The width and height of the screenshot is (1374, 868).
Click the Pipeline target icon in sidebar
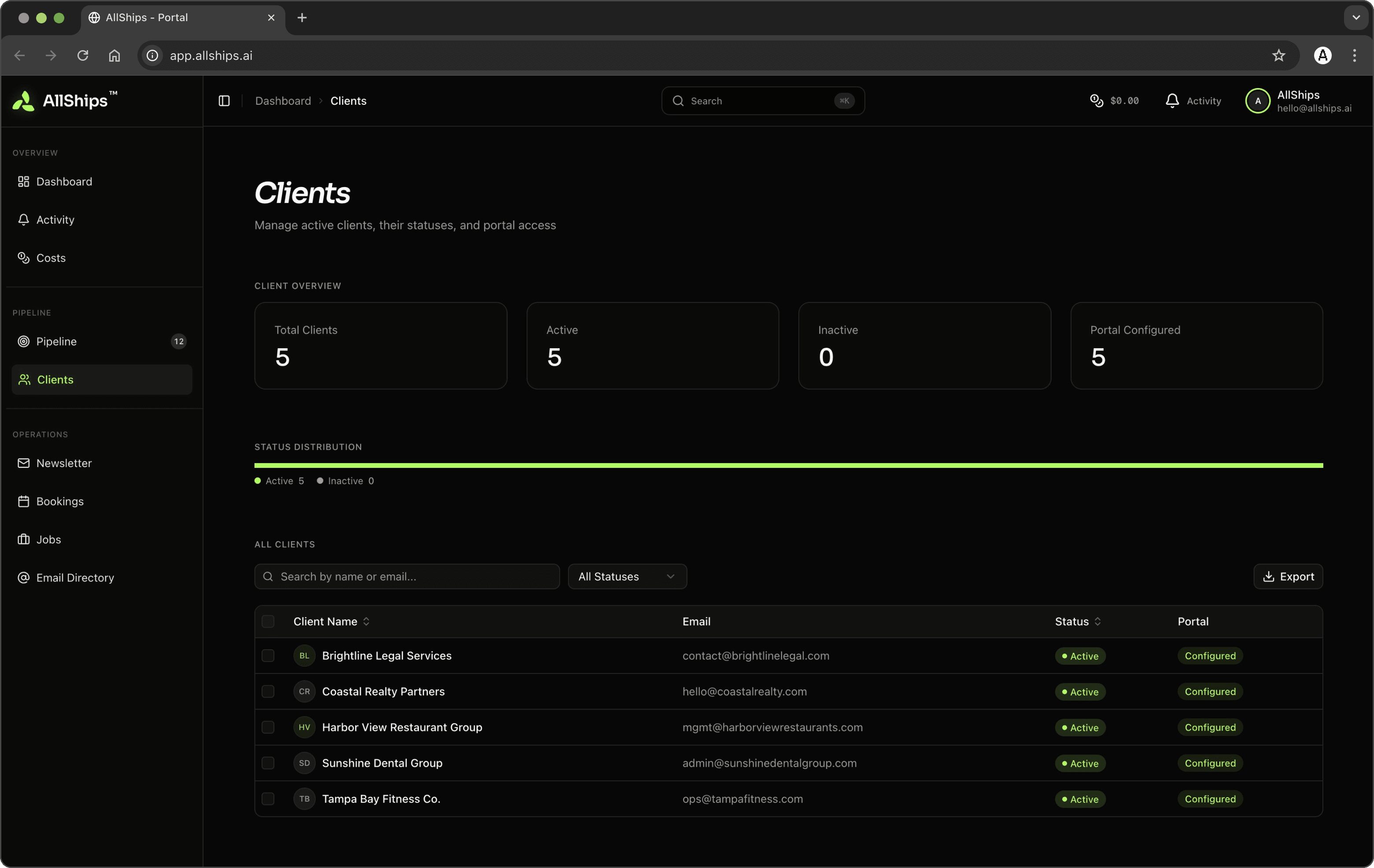pyautogui.click(x=23, y=341)
